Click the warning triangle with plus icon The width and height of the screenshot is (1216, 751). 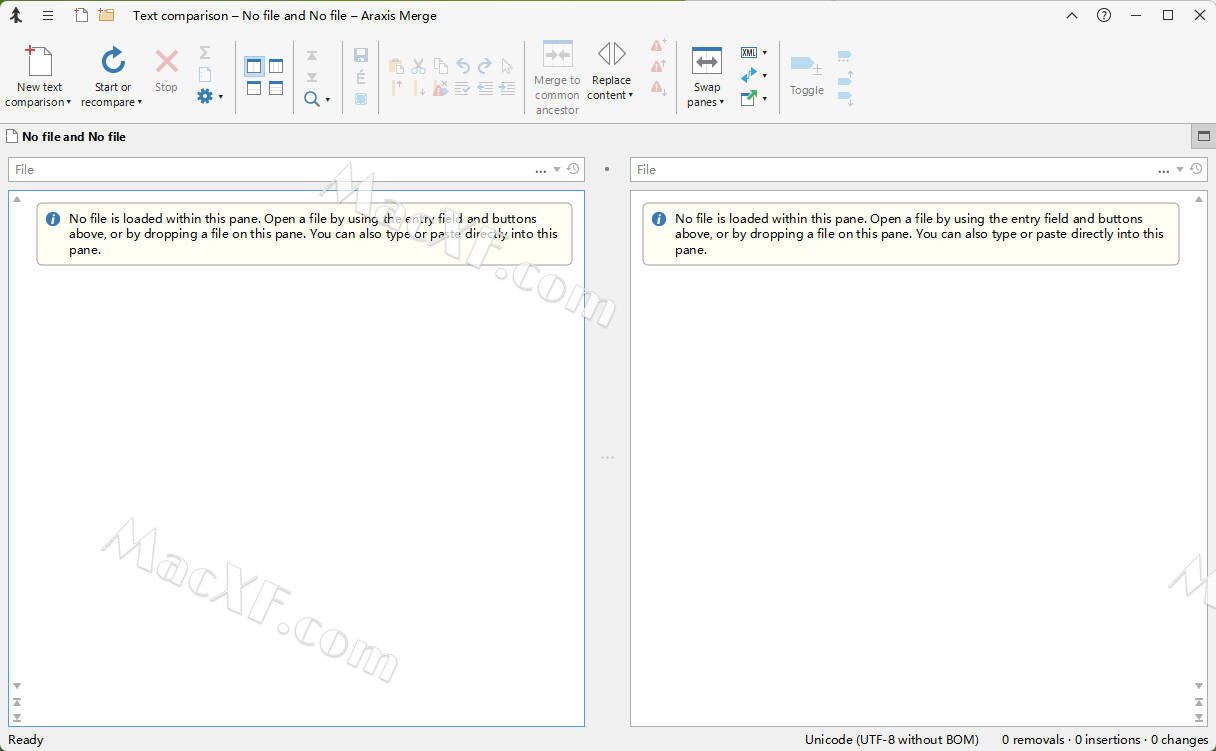pos(658,45)
